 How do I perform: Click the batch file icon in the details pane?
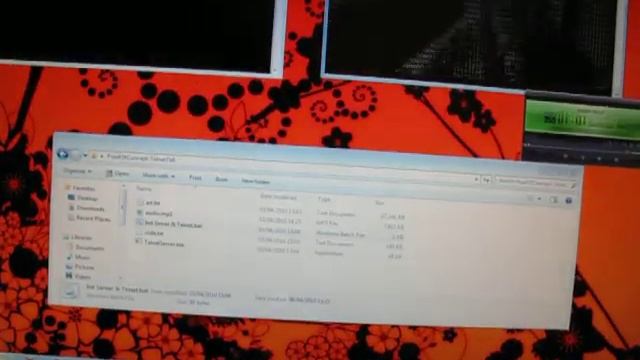[71, 291]
